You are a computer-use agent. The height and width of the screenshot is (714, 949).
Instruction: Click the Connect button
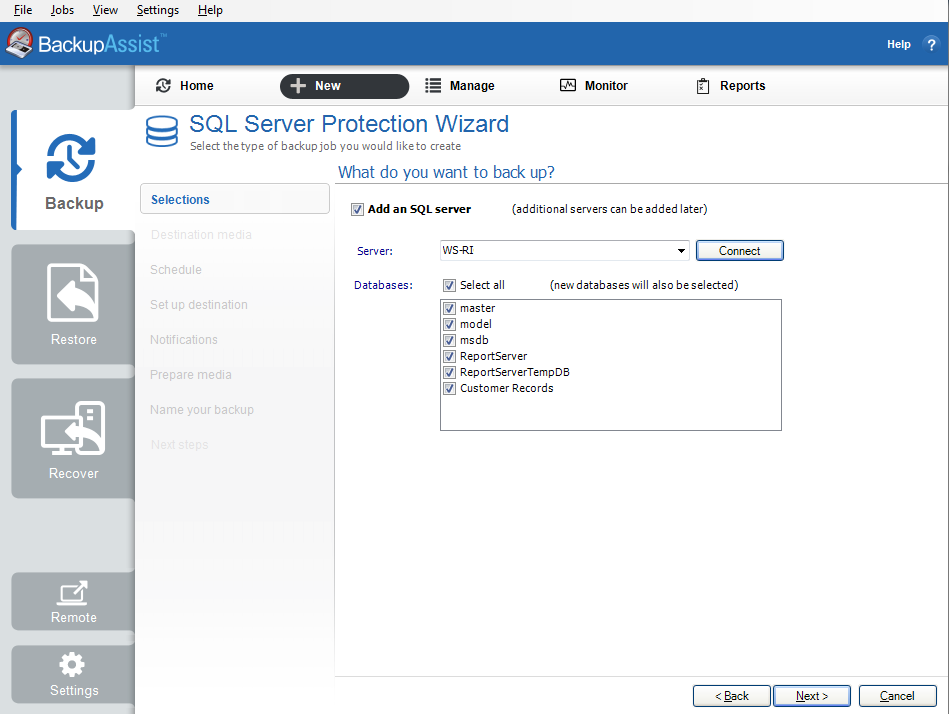point(740,251)
